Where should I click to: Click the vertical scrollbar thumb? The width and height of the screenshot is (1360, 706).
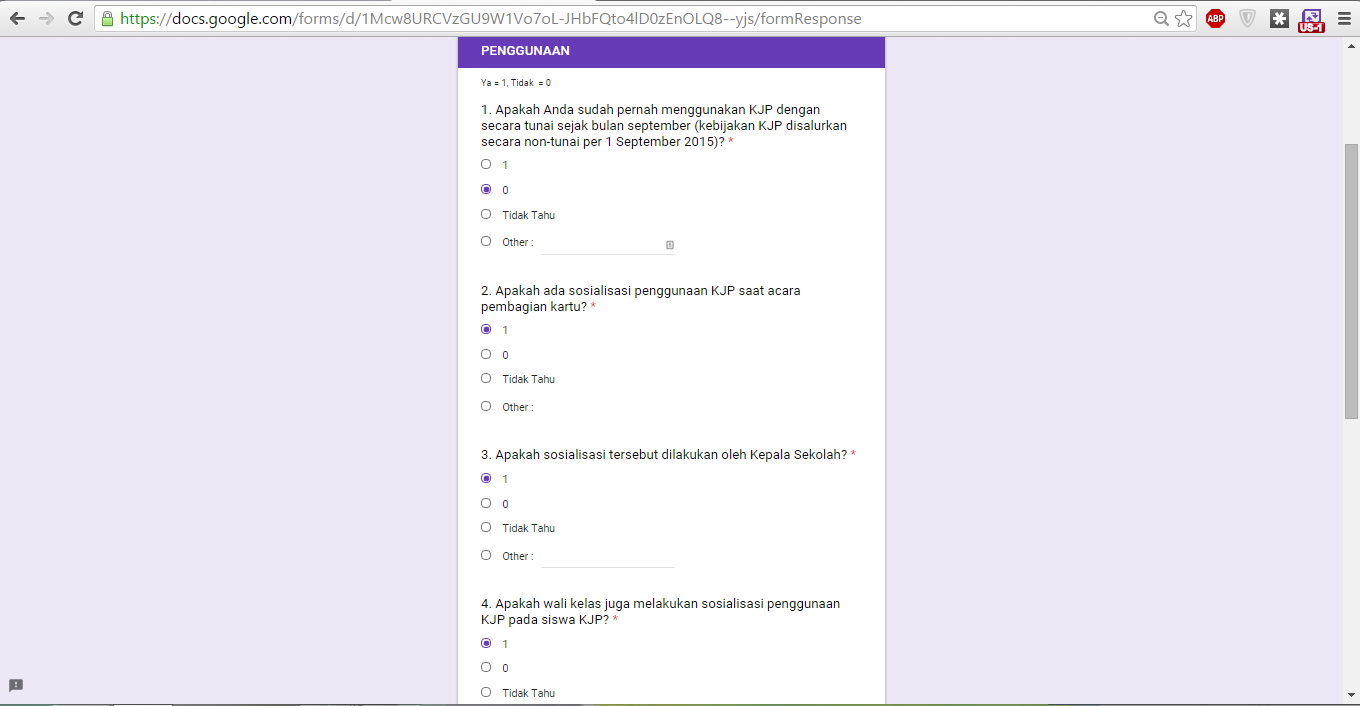coord(1351,281)
